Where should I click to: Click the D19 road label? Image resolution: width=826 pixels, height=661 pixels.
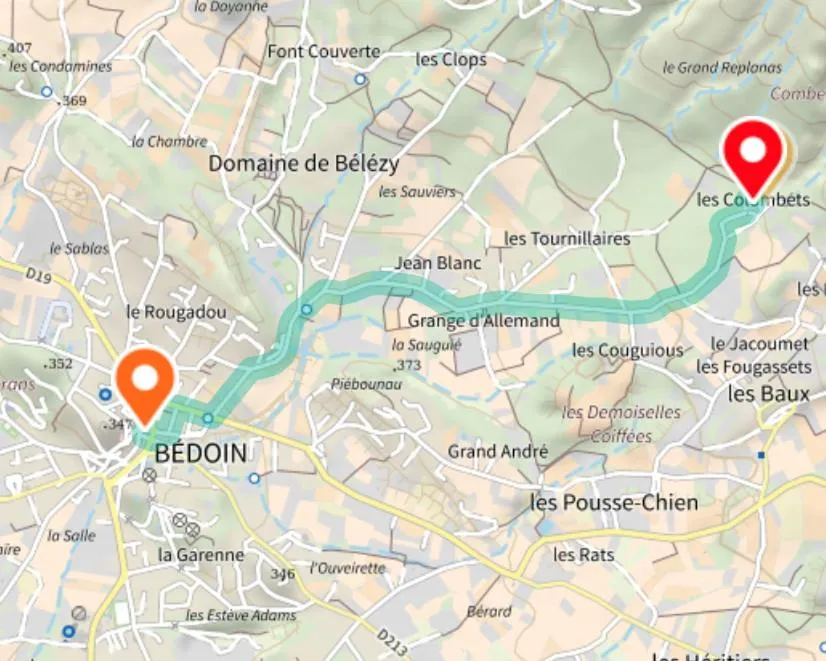38,275
